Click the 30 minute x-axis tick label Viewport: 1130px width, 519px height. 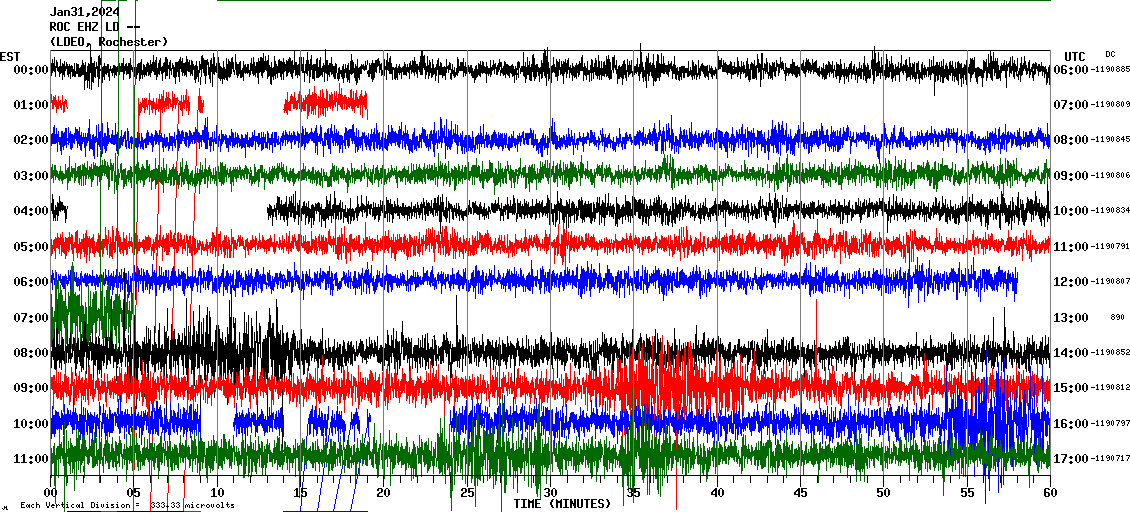coord(550,493)
